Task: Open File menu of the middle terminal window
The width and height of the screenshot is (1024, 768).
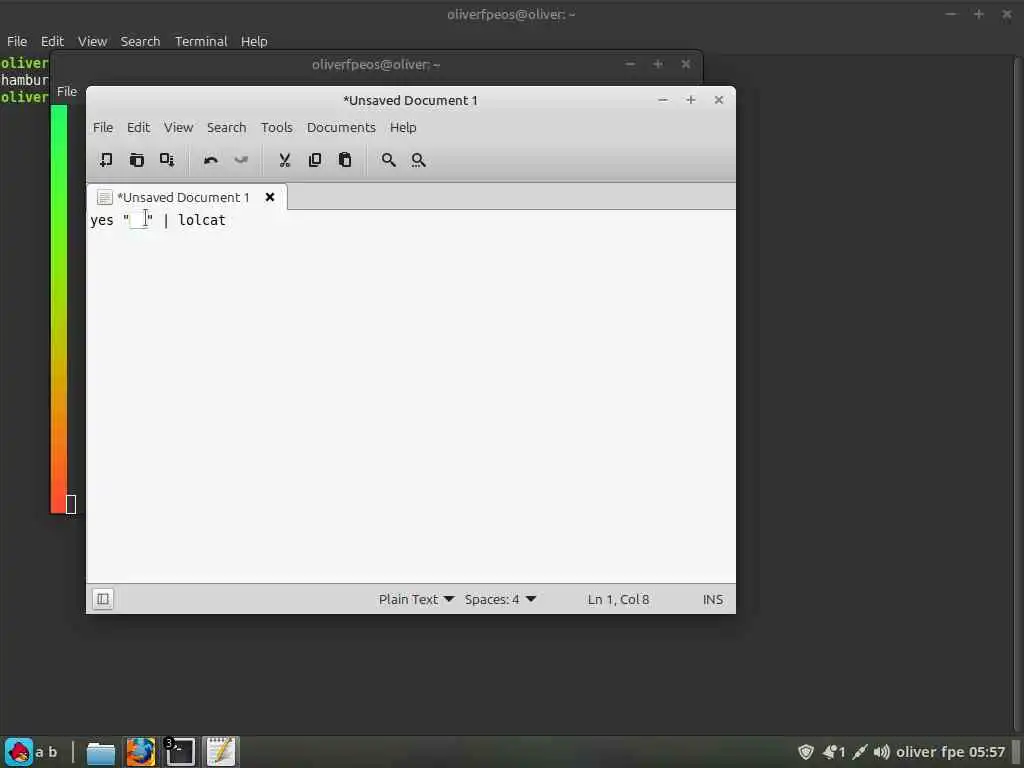Action: 67,91
